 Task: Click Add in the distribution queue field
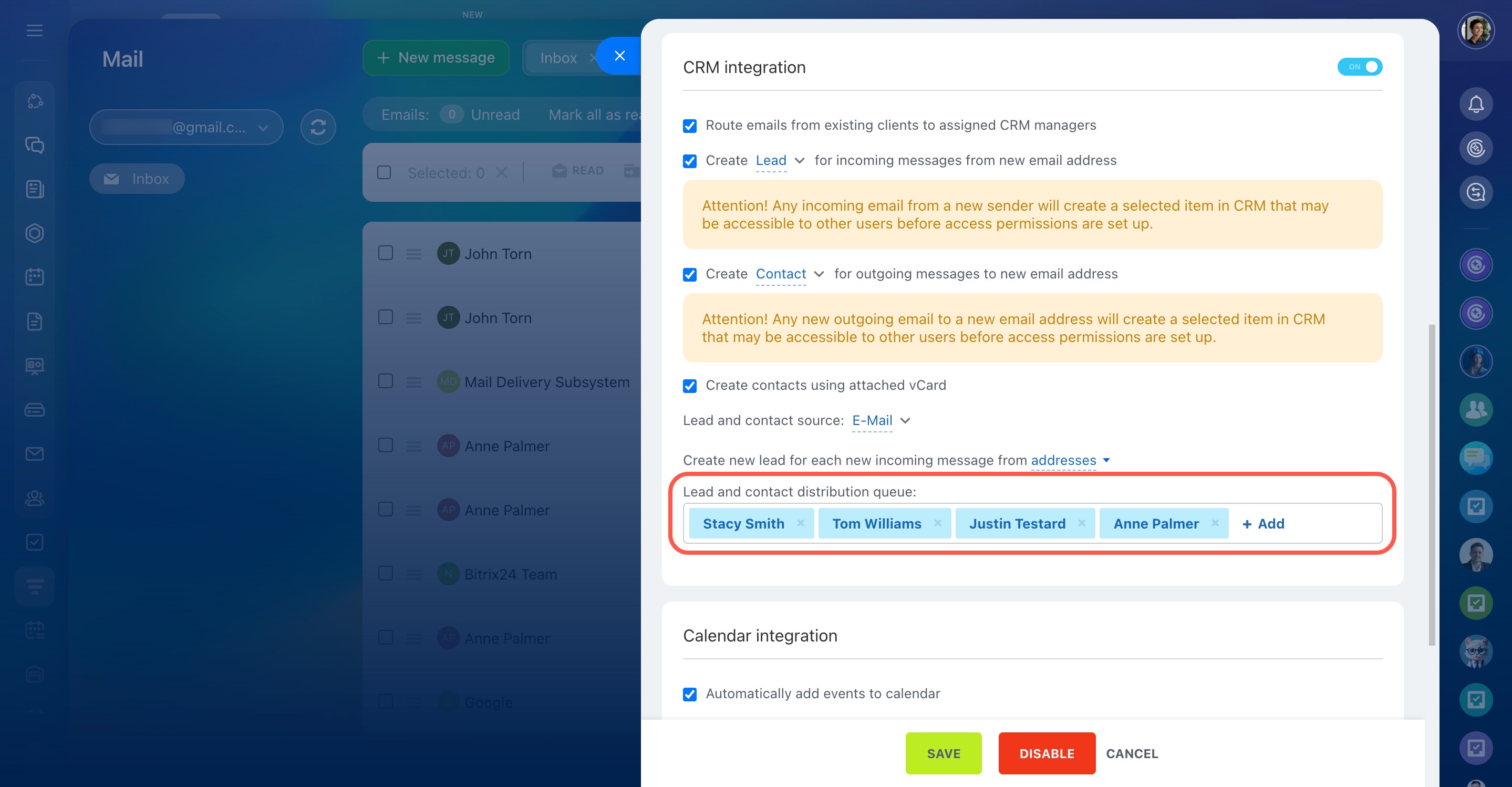coord(1263,523)
